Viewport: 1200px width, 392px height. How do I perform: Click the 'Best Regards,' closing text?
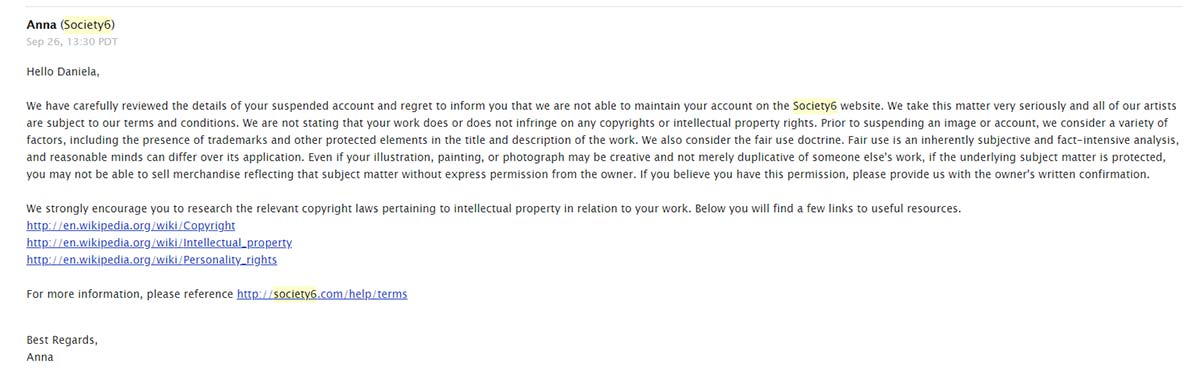click(62, 340)
